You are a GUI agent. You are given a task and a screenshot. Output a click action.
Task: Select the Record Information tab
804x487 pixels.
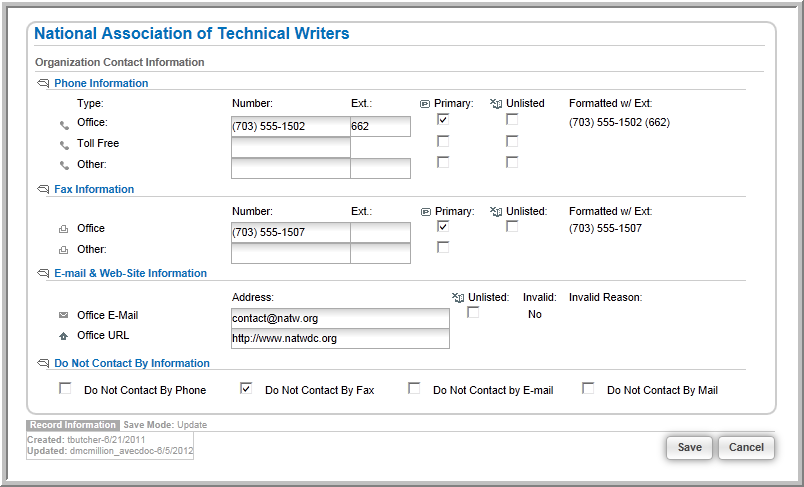(x=73, y=425)
